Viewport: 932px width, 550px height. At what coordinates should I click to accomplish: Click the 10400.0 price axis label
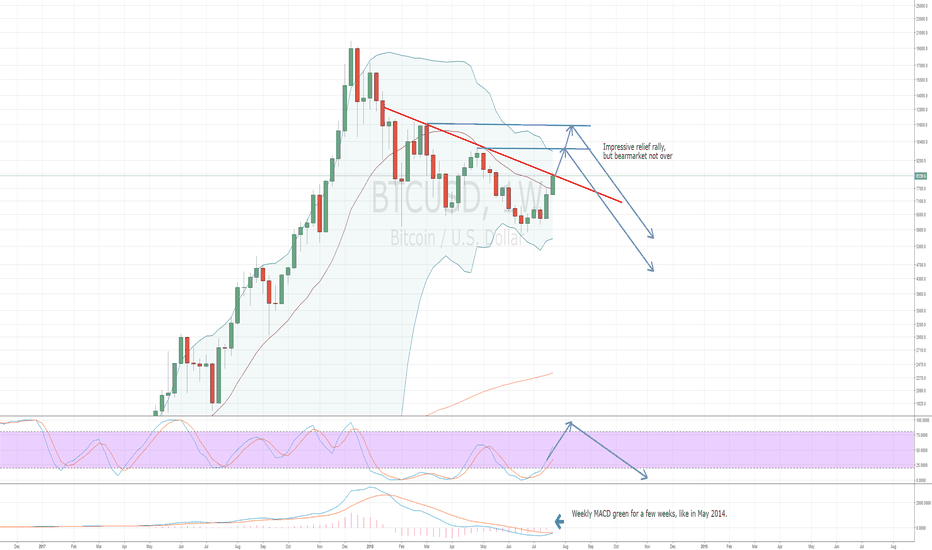pyautogui.click(x=921, y=142)
